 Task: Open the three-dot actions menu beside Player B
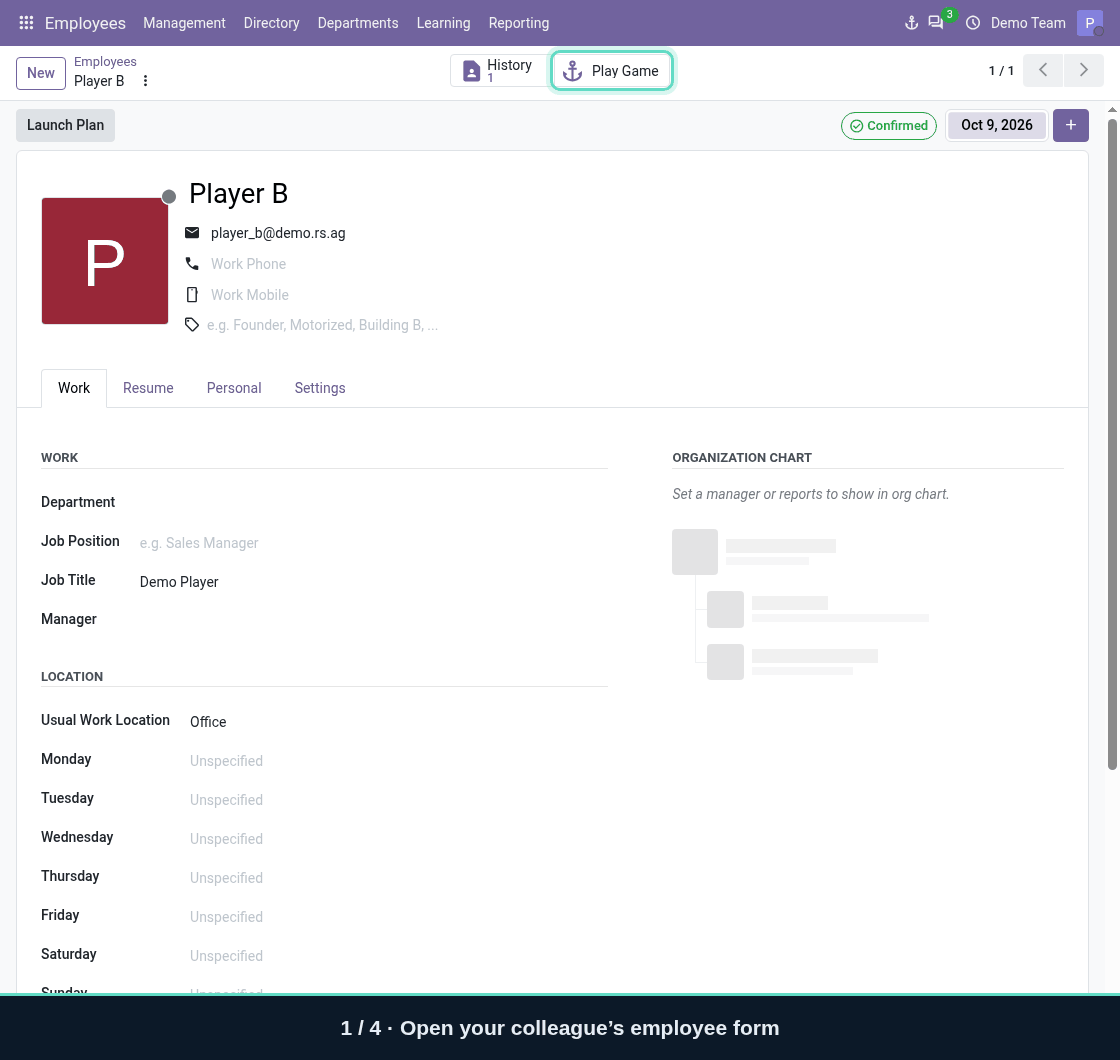click(x=145, y=81)
